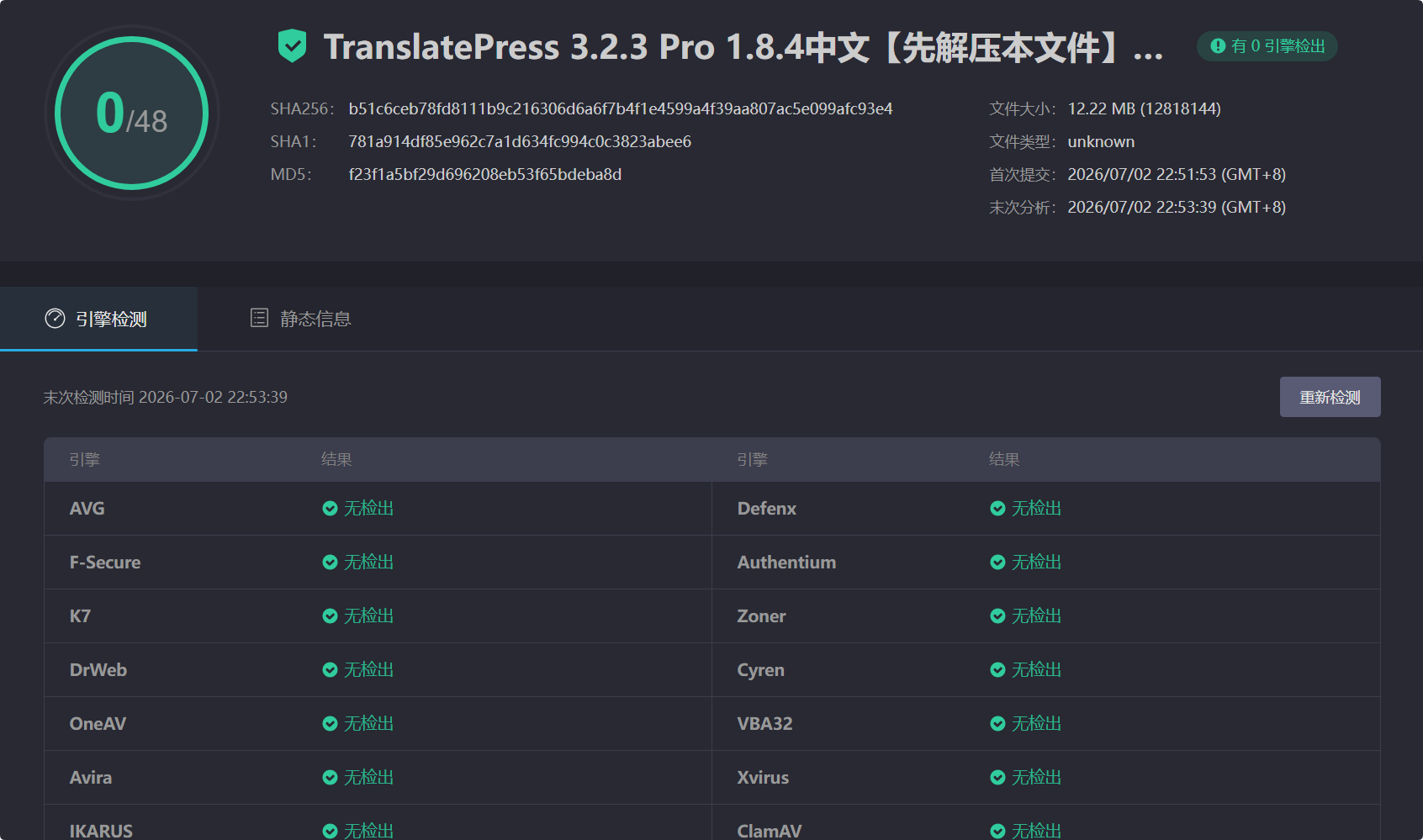This screenshot has height=840, width=1423.
Task: Click the 无检出 result for OneAV
Action: click(368, 724)
